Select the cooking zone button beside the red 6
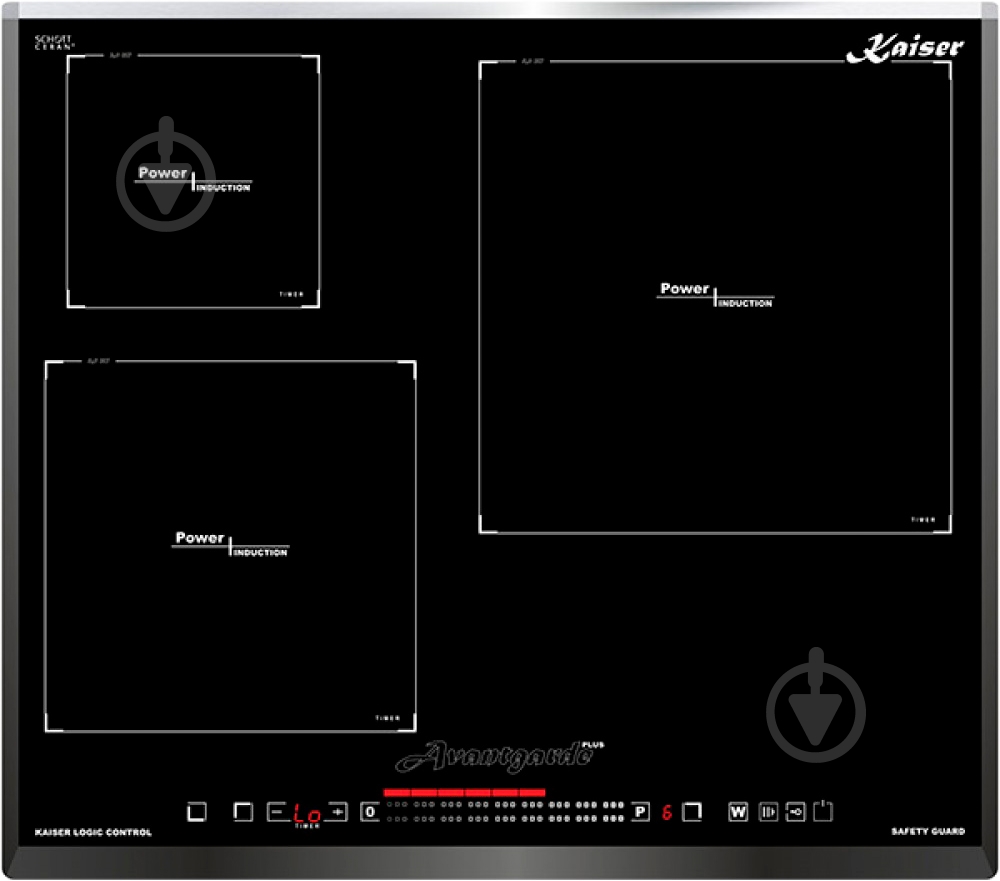This screenshot has height=881, width=1000. (x=692, y=811)
